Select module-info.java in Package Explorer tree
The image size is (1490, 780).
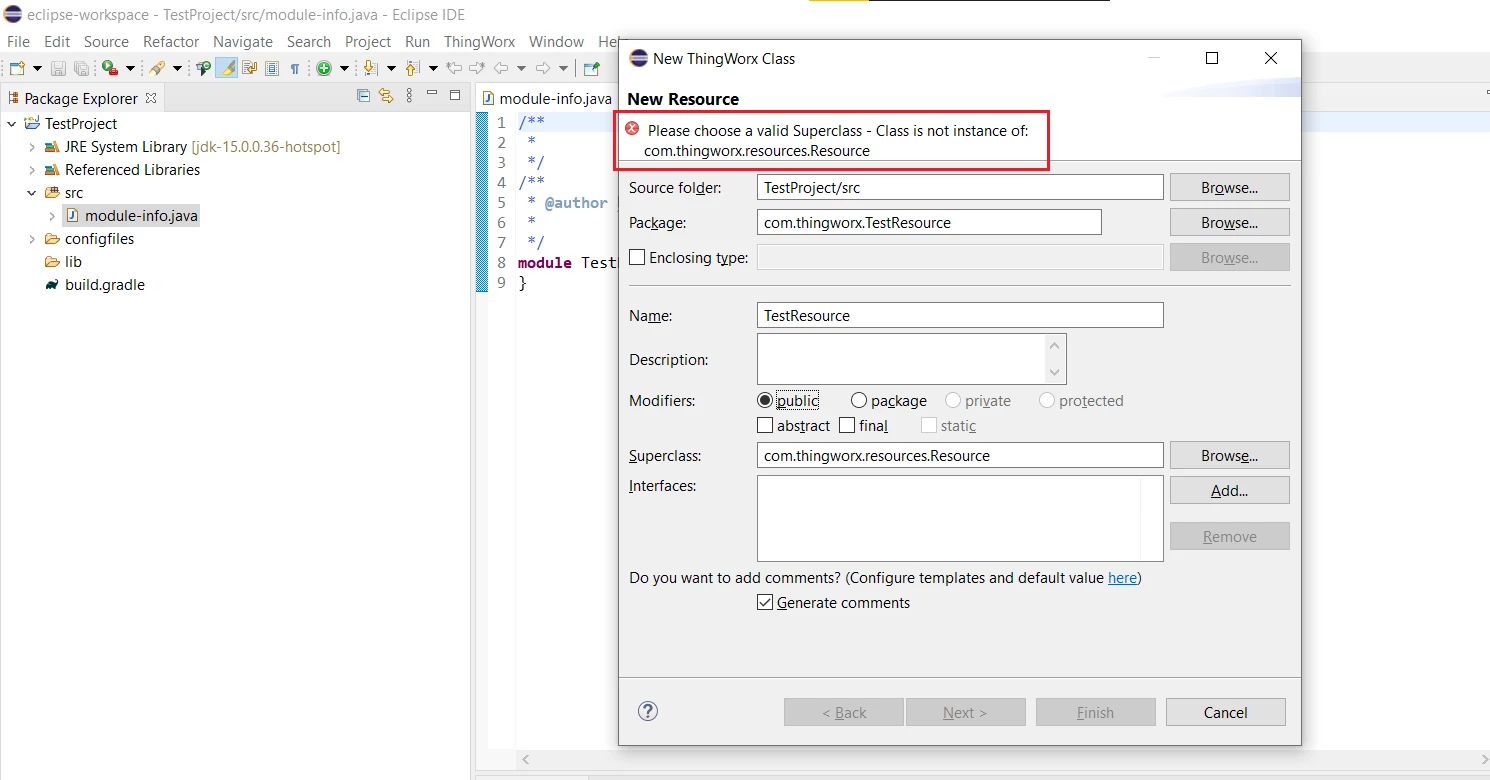(x=131, y=215)
